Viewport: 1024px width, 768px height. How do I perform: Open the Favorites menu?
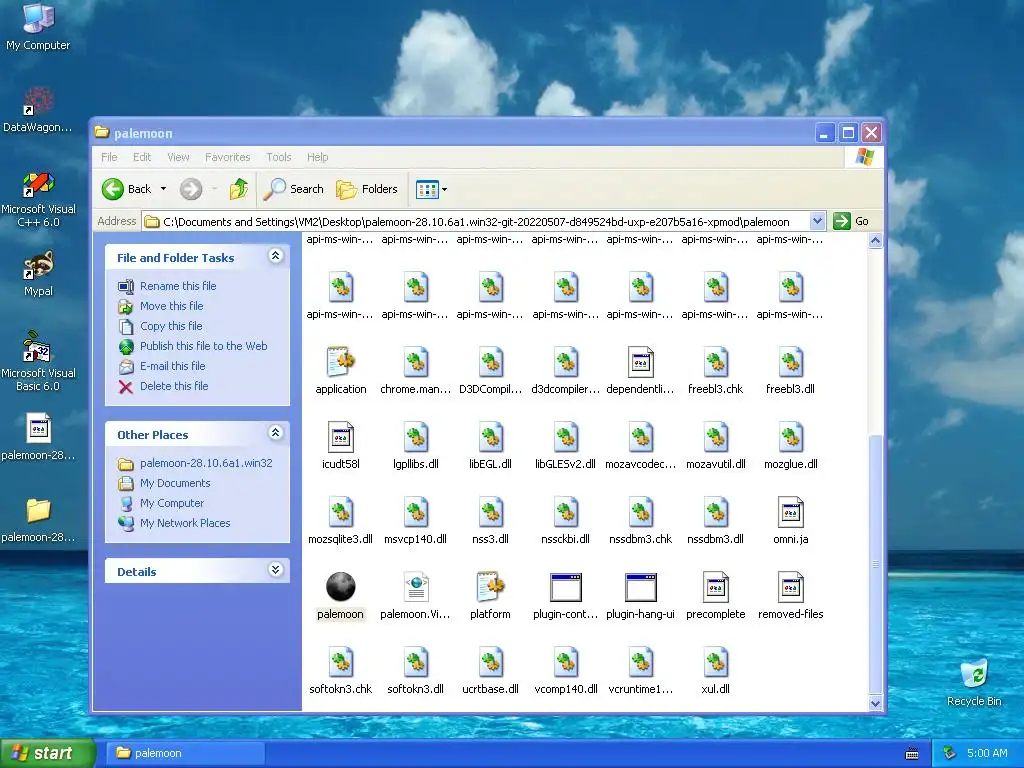(x=227, y=157)
